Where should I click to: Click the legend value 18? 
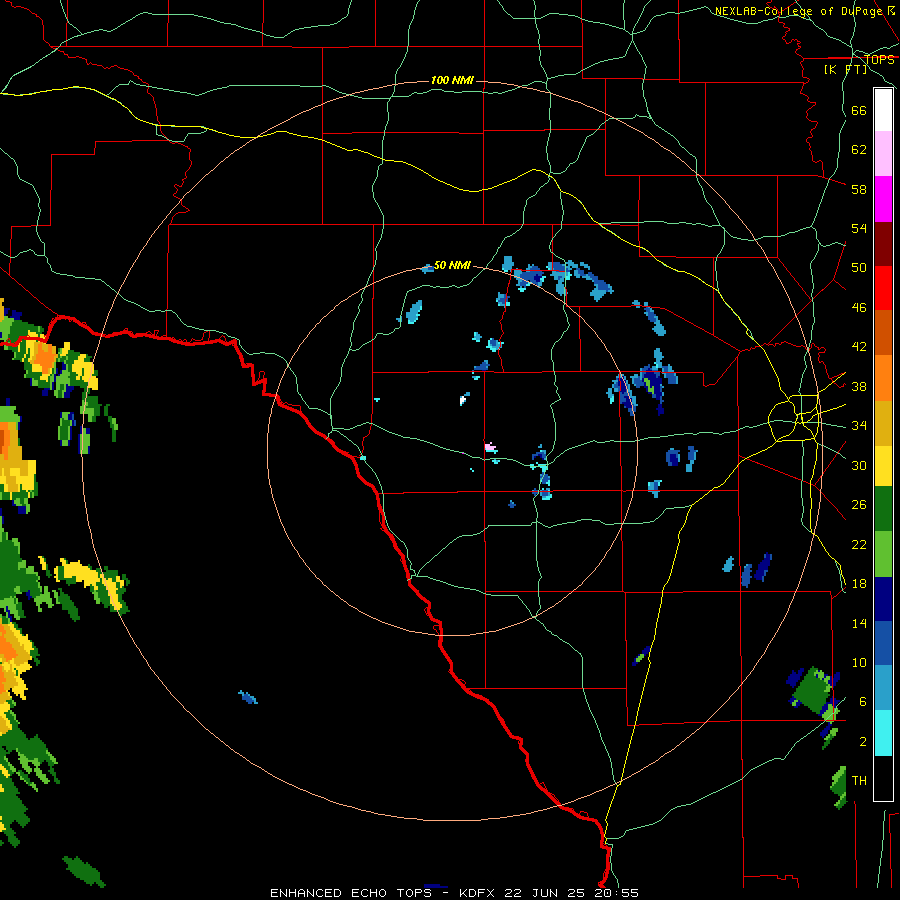859,584
